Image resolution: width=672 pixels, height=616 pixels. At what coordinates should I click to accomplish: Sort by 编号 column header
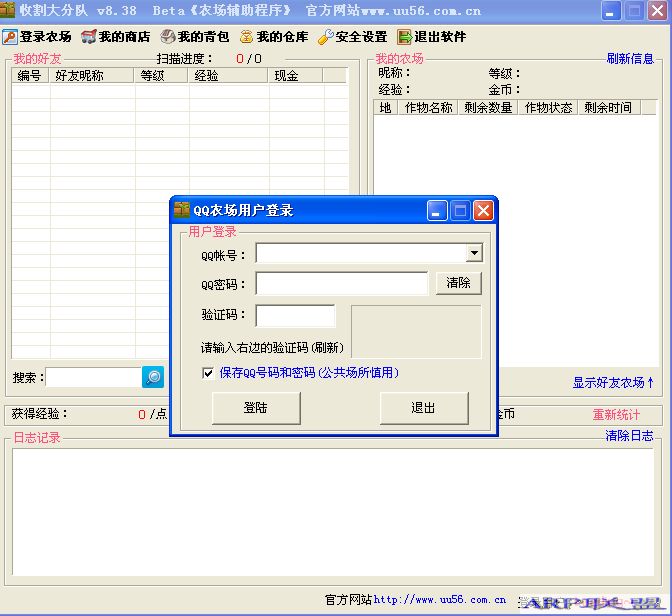click(x=30, y=75)
